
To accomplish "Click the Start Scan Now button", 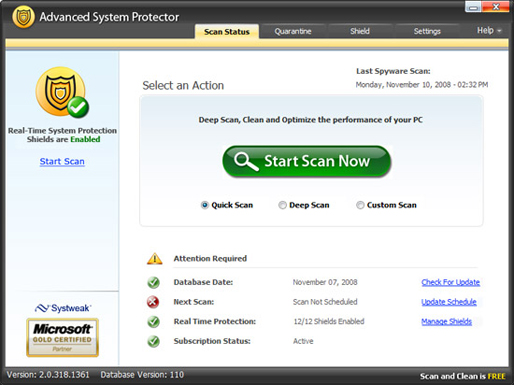I will [x=306, y=161].
